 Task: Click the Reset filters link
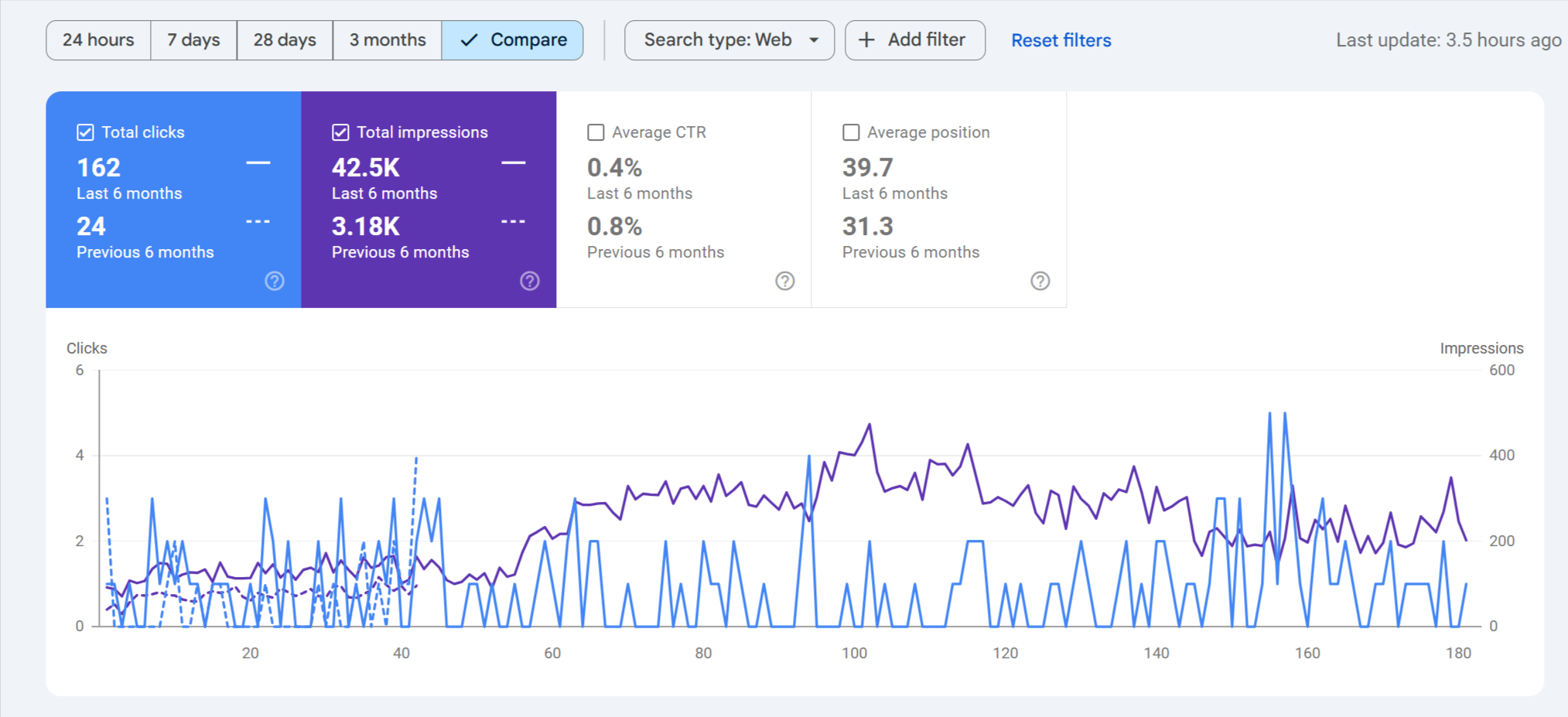[1061, 40]
